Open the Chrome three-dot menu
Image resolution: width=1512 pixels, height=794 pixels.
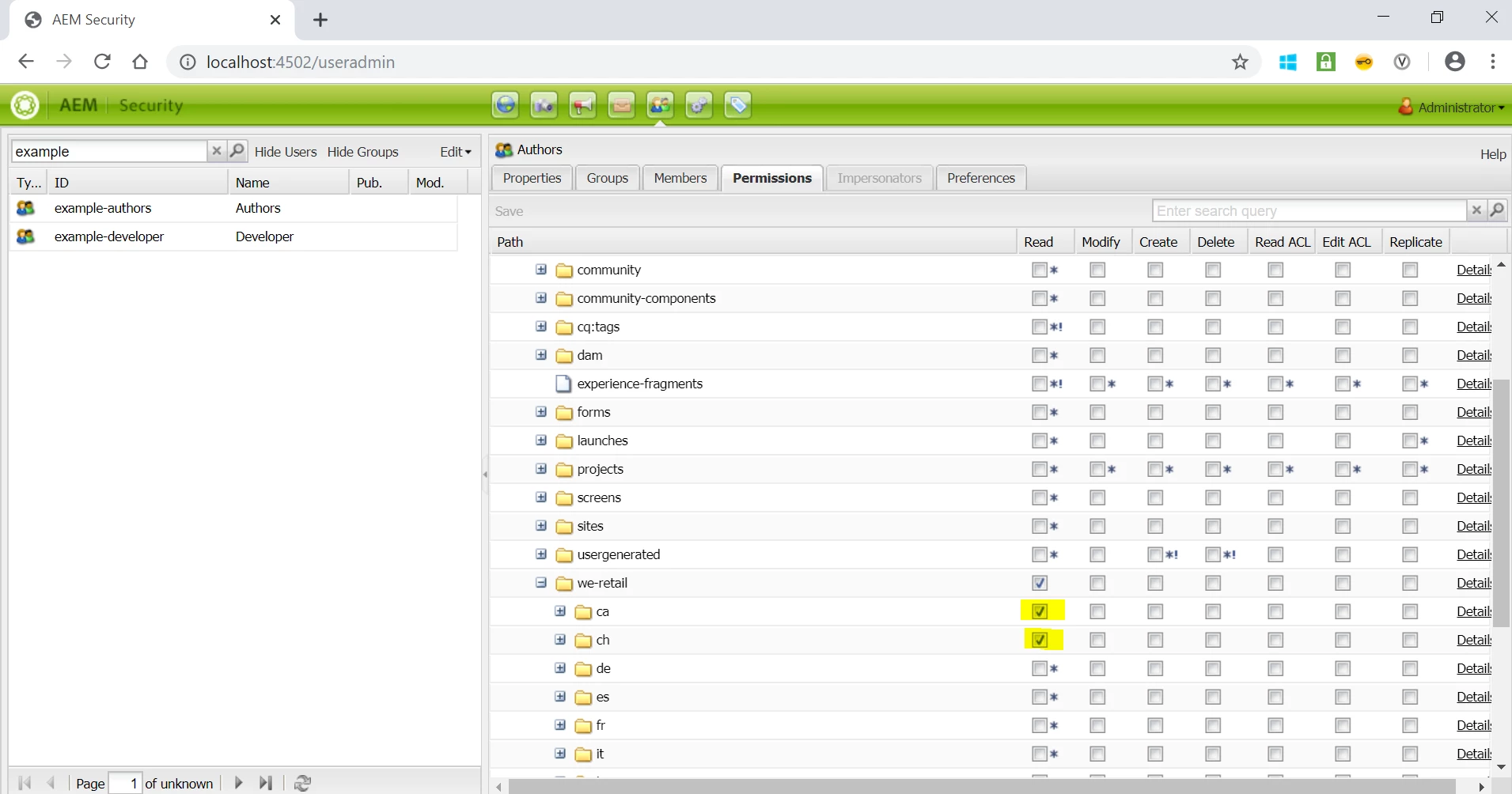coord(1493,62)
